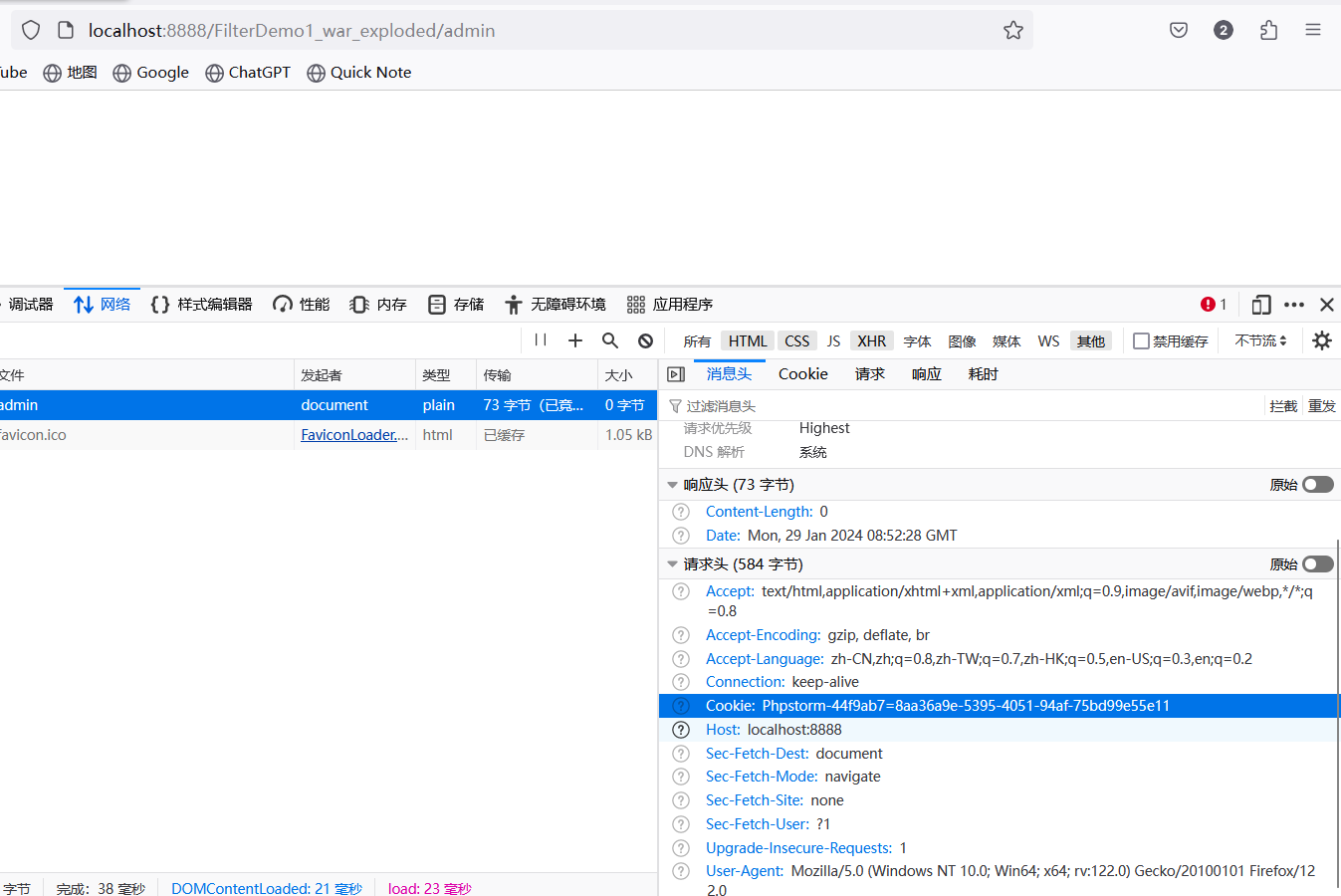
Task: Open the Firefox extensions puzzle icon
Action: [x=1268, y=30]
